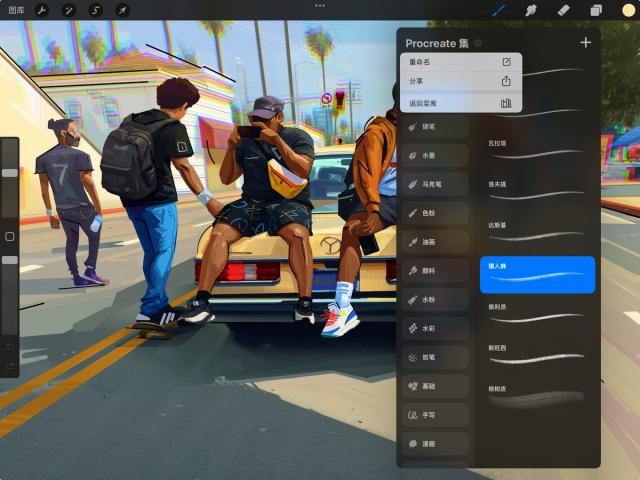The image size is (640, 480).
Task: Open the Actions wrench menu
Action: pos(41,10)
